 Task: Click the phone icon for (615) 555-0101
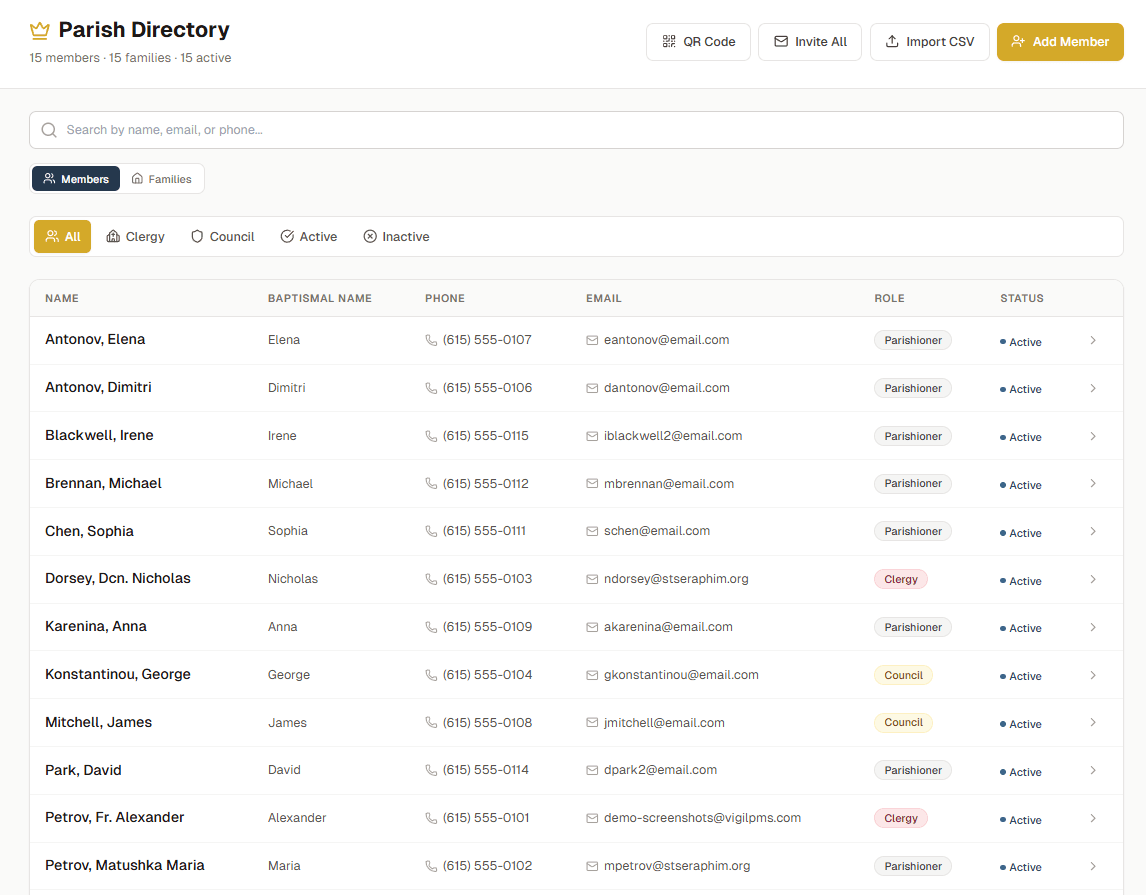point(431,818)
